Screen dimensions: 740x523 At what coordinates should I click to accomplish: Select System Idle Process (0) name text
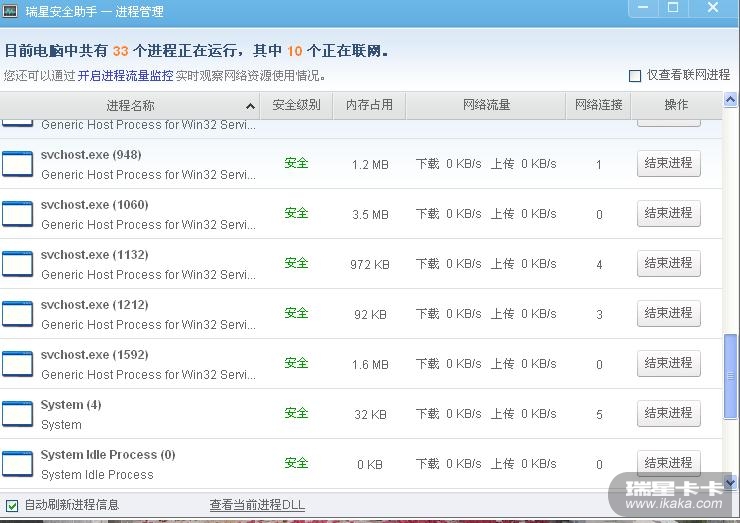point(108,455)
